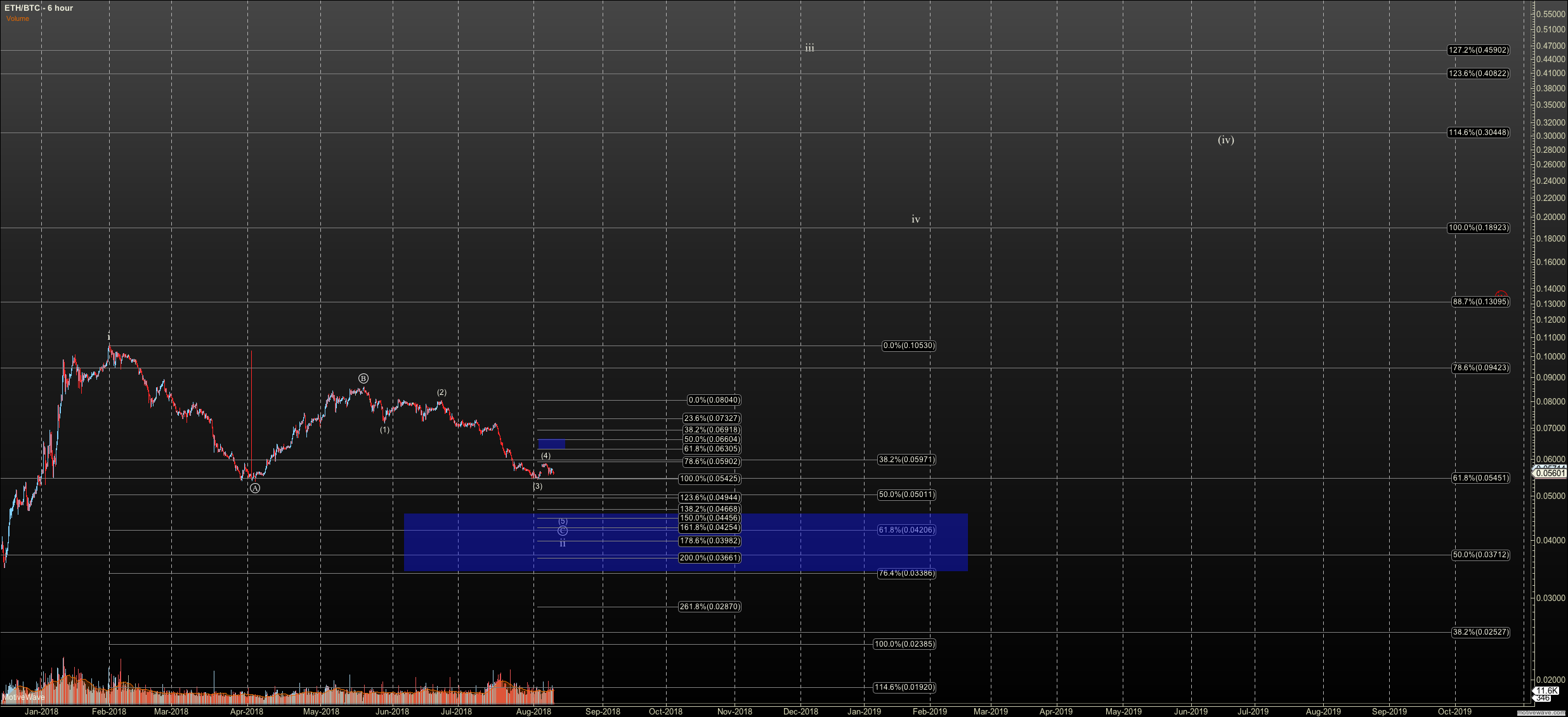
Task: Select the 78.6%(0.05902) level label
Action: point(712,462)
